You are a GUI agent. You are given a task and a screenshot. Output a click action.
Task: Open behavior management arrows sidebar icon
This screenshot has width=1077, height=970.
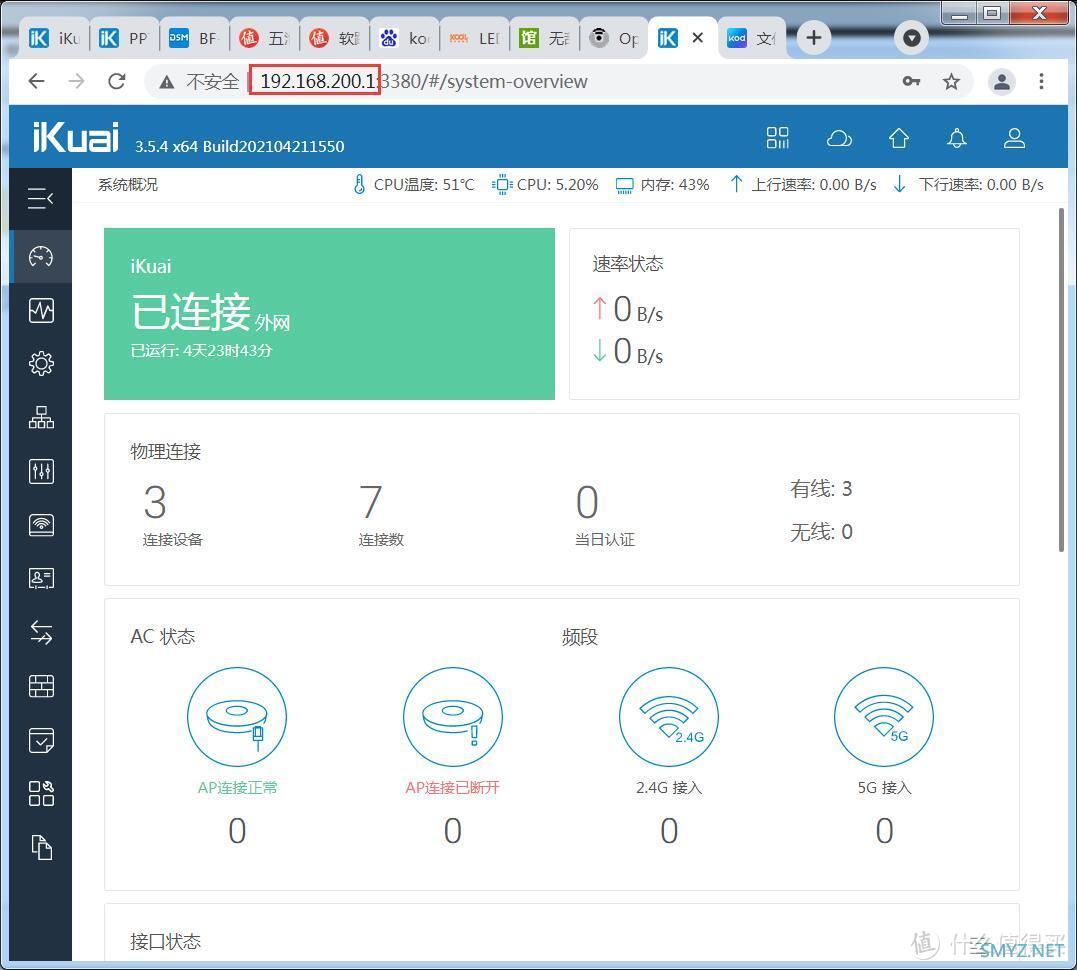(x=41, y=632)
